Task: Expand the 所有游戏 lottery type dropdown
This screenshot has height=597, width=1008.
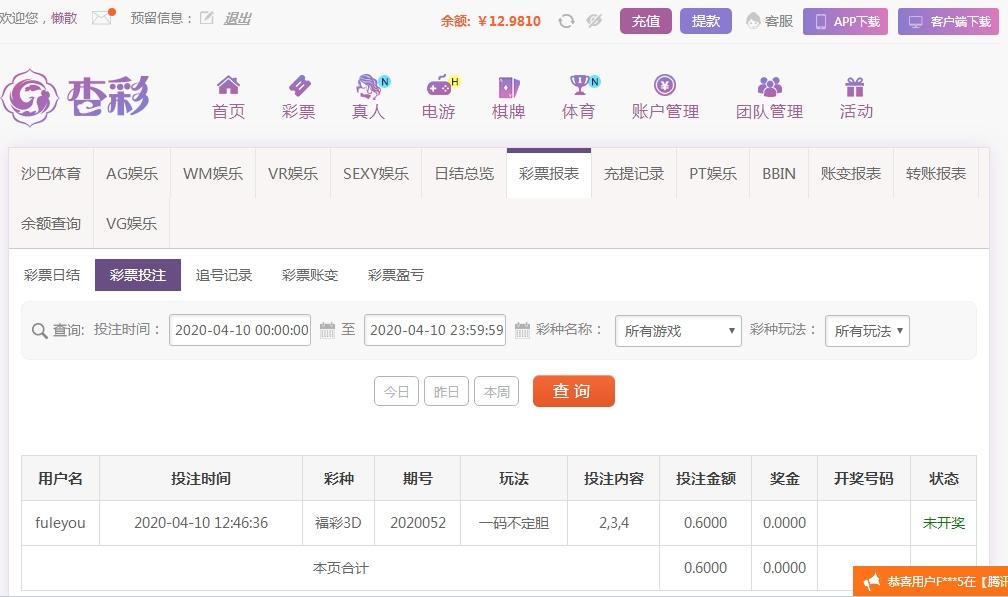Action: pyautogui.click(x=678, y=331)
